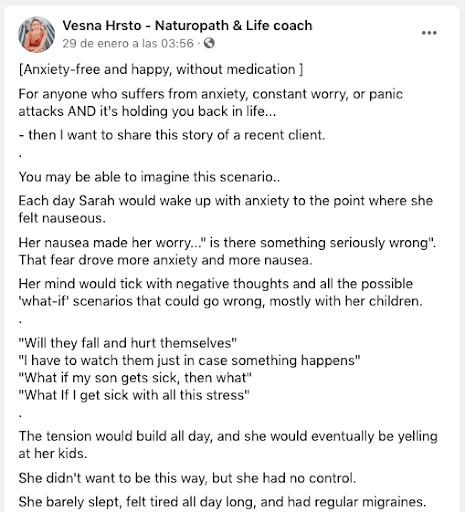Click the quote 'Will they fall and hurt themselves'
Image resolution: width=465 pixels, height=512 pixels.
[128, 343]
